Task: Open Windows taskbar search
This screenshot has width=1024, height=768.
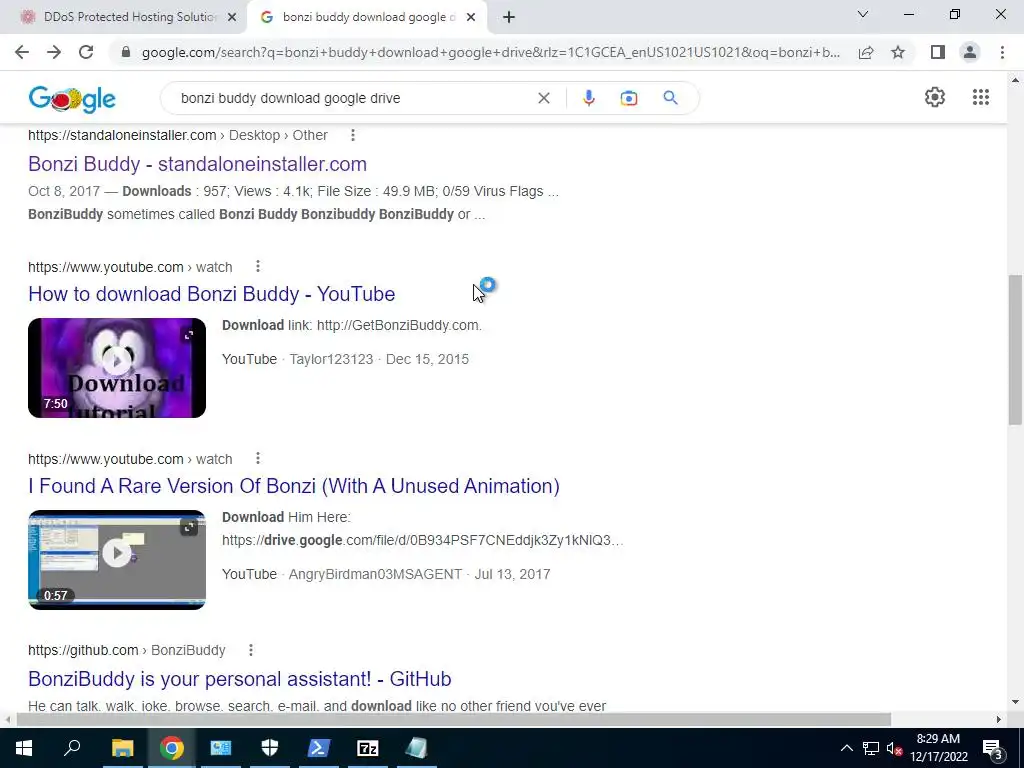Action: coord(72,748)
